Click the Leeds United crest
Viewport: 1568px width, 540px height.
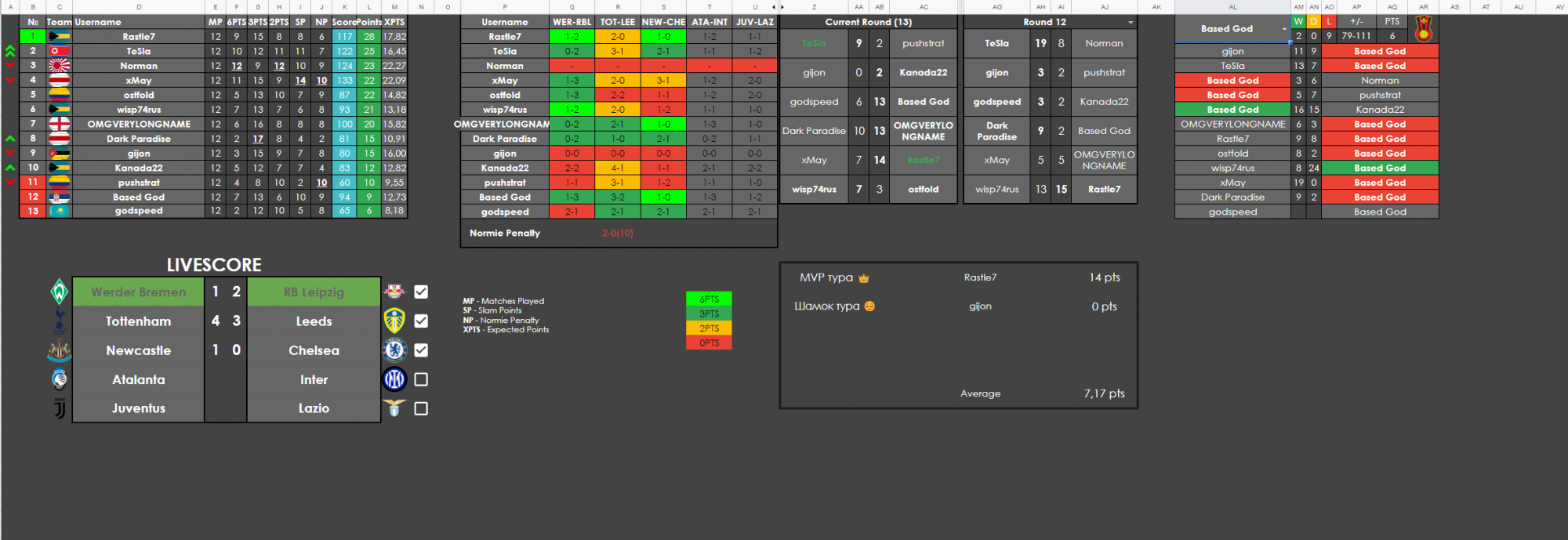pyautogui.click(x=394, y=321)
